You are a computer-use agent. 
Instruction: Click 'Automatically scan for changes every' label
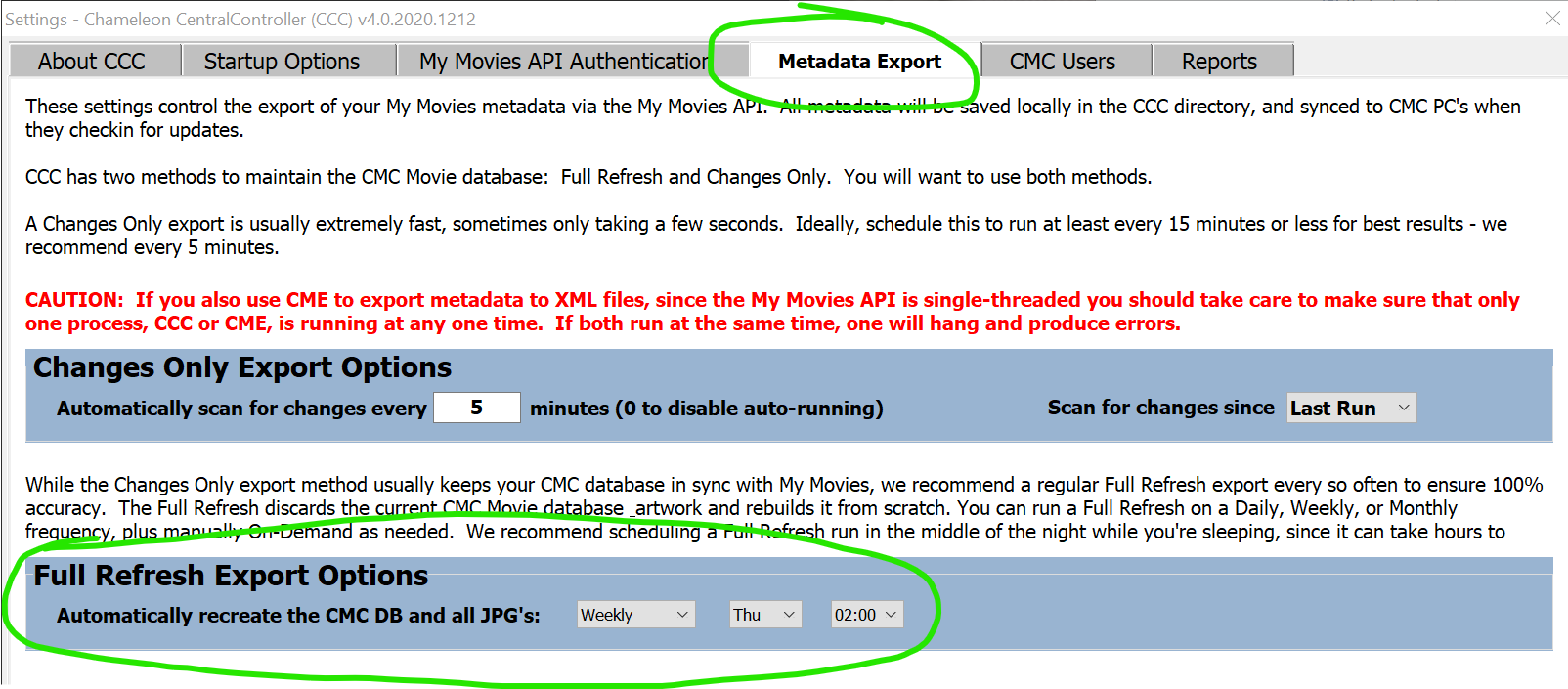click(241, 409)
